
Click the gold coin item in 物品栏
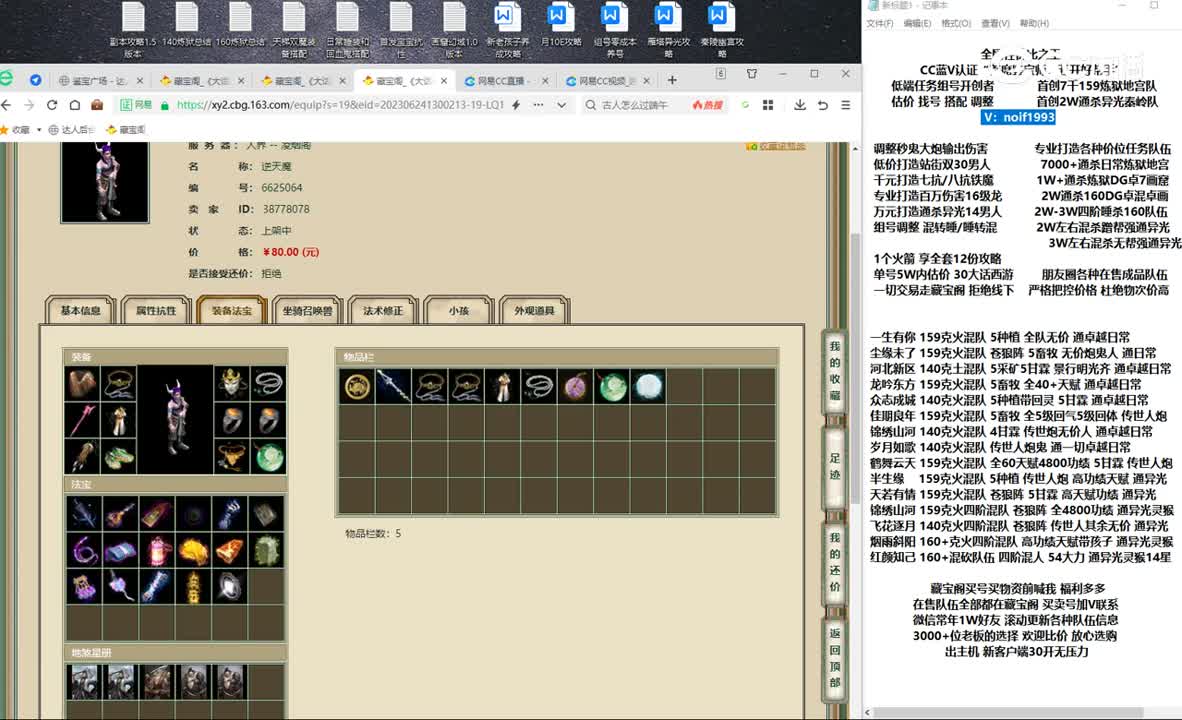pos(357,386)
